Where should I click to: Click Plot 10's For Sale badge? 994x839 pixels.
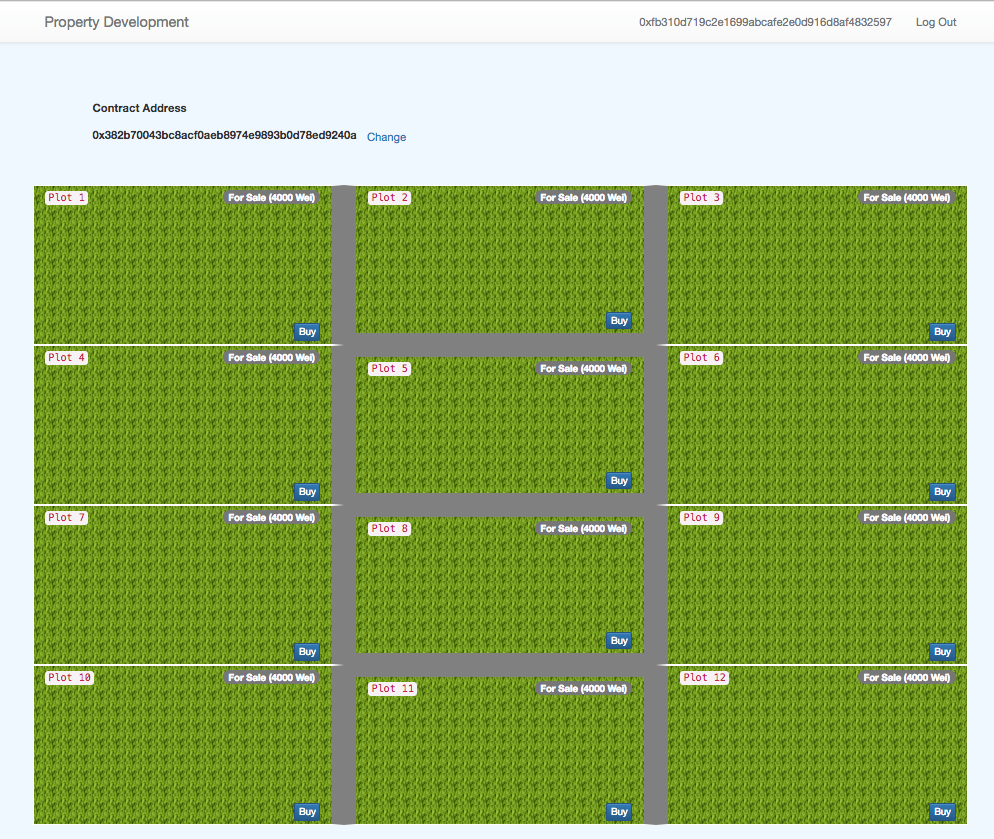271,677
